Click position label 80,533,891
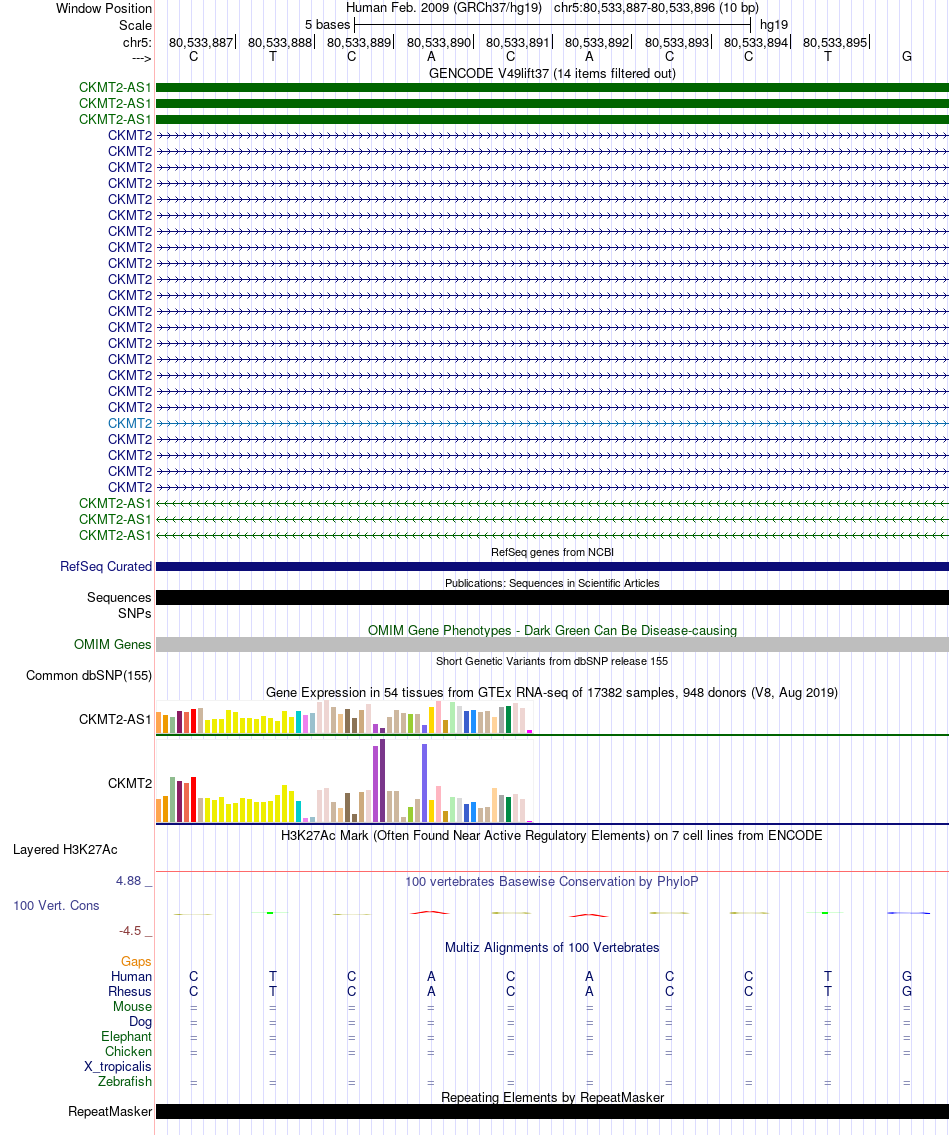This screenshot has height=1135, width=950. point(518,43)
